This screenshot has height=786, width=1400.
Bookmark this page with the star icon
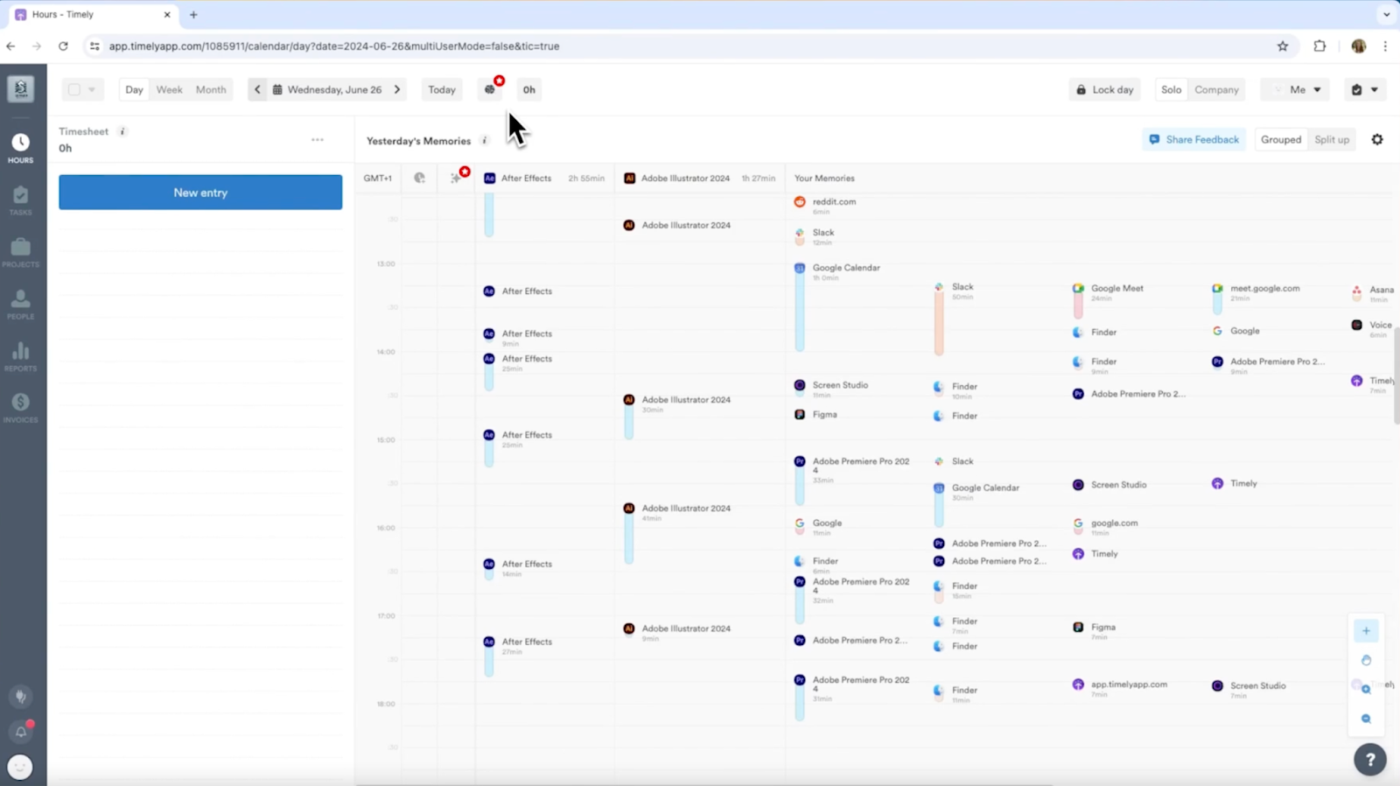click(1282, 46)
